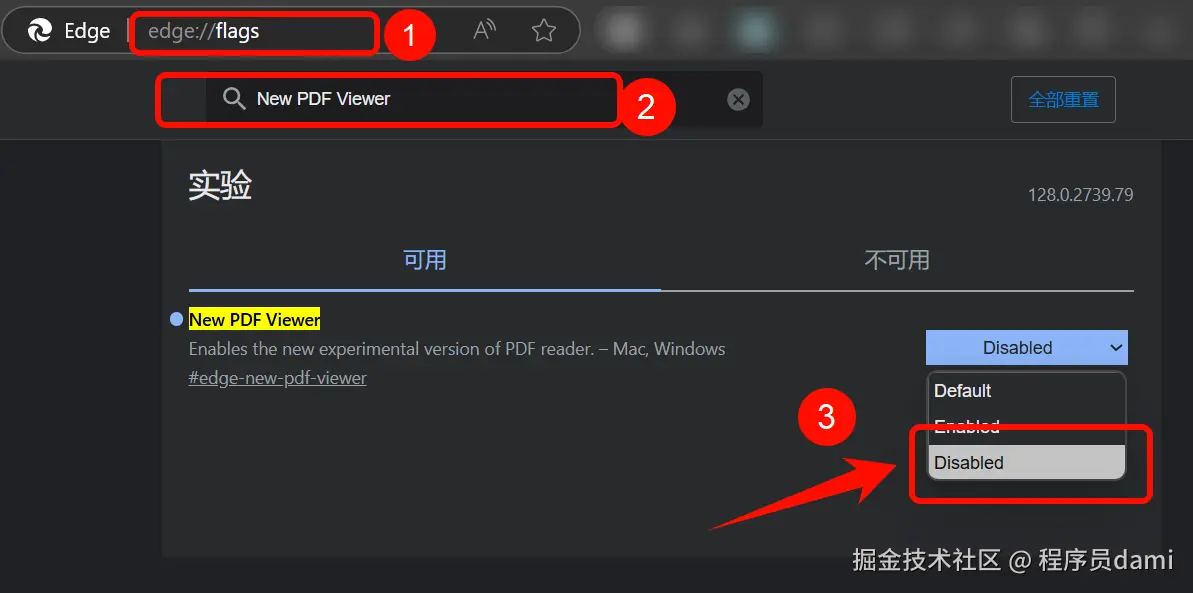Select Default from the dropdown list
The height and width of the screenshot is (593, 1193).
1026,391
